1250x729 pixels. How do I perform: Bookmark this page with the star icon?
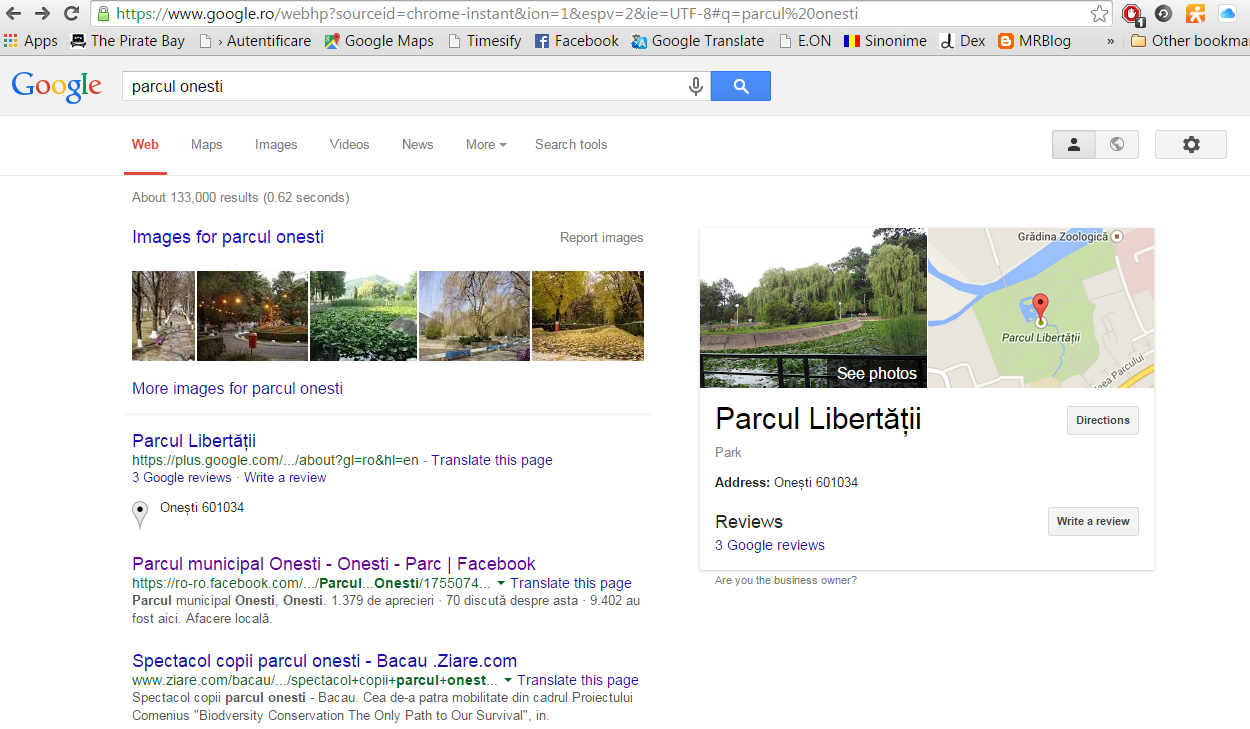[x=1099, y=14]
